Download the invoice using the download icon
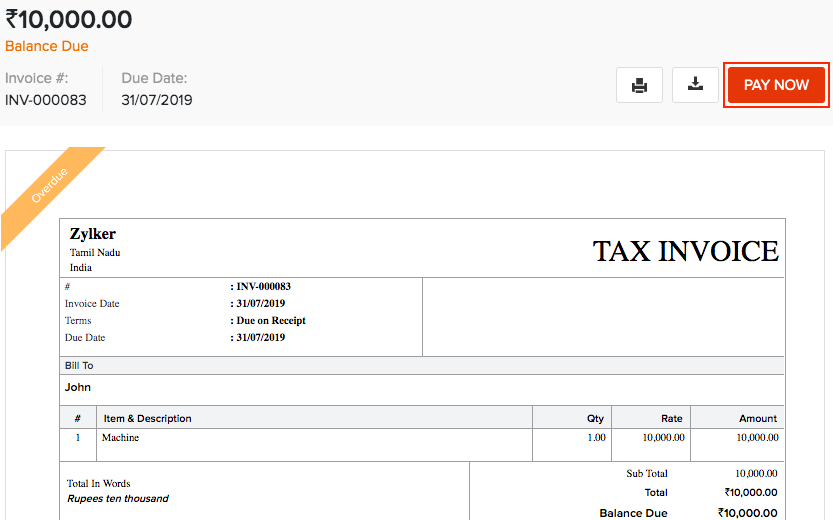The image size is (833, 520). click(696, 85)
